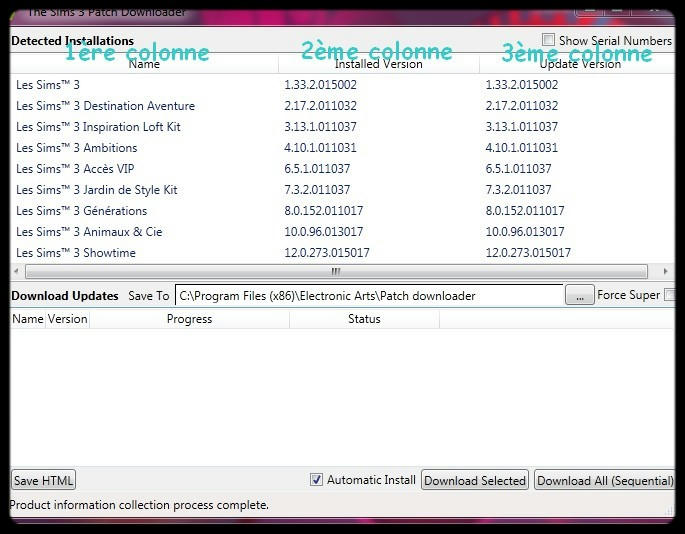Click the Save HTML button
Image resolution: width=685 pixels, height=534 pixels.
pos(43,480)
